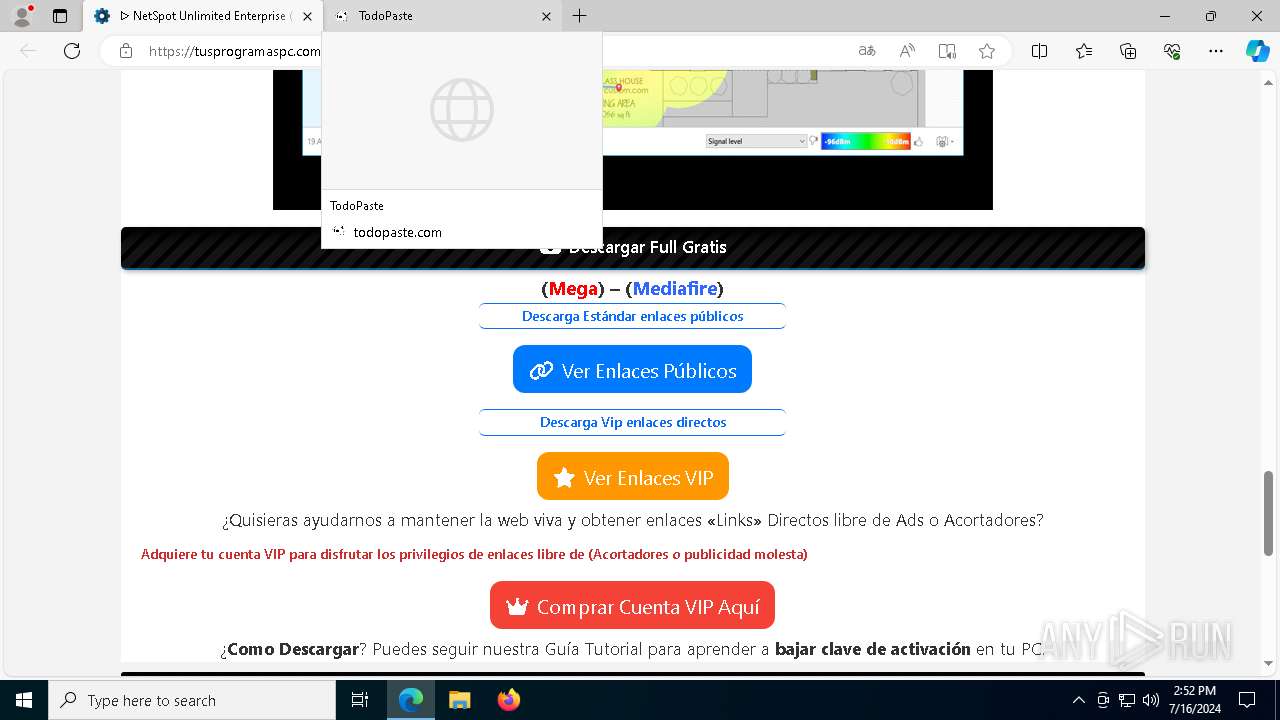Click the scrollbar down arrow
This screenshot has height=720, width=1280.
tap(1268, 663)
